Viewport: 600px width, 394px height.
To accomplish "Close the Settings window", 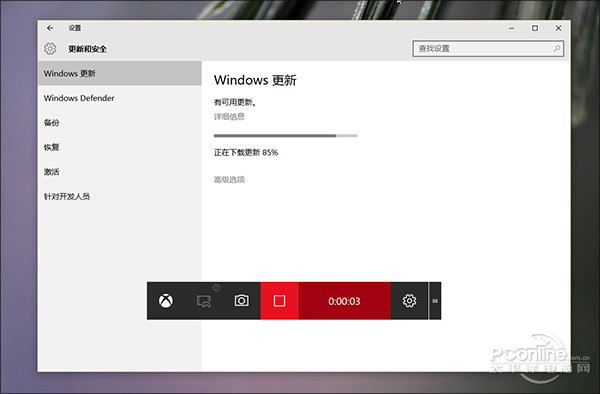I will pos(558,28).
